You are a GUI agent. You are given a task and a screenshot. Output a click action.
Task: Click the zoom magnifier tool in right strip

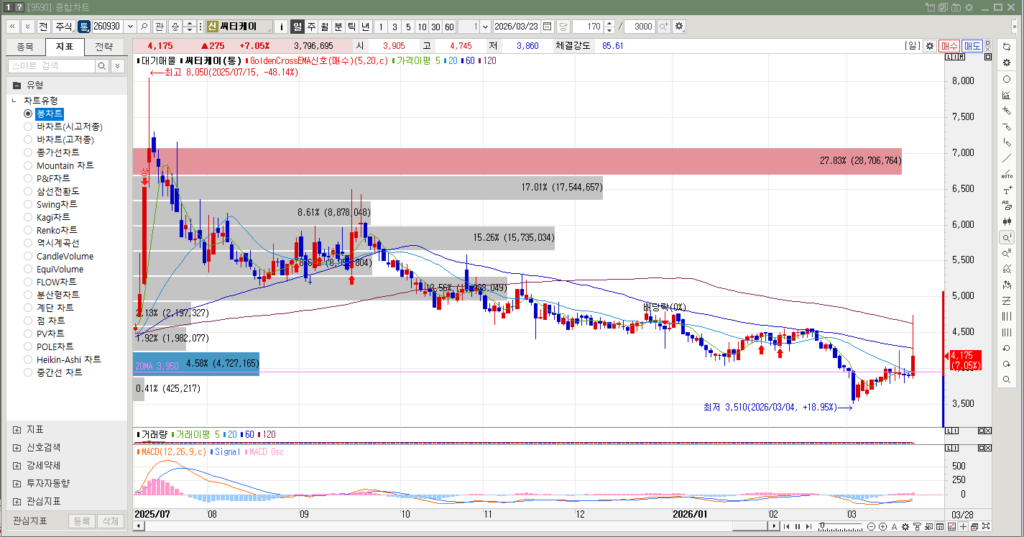point(1006,237)
